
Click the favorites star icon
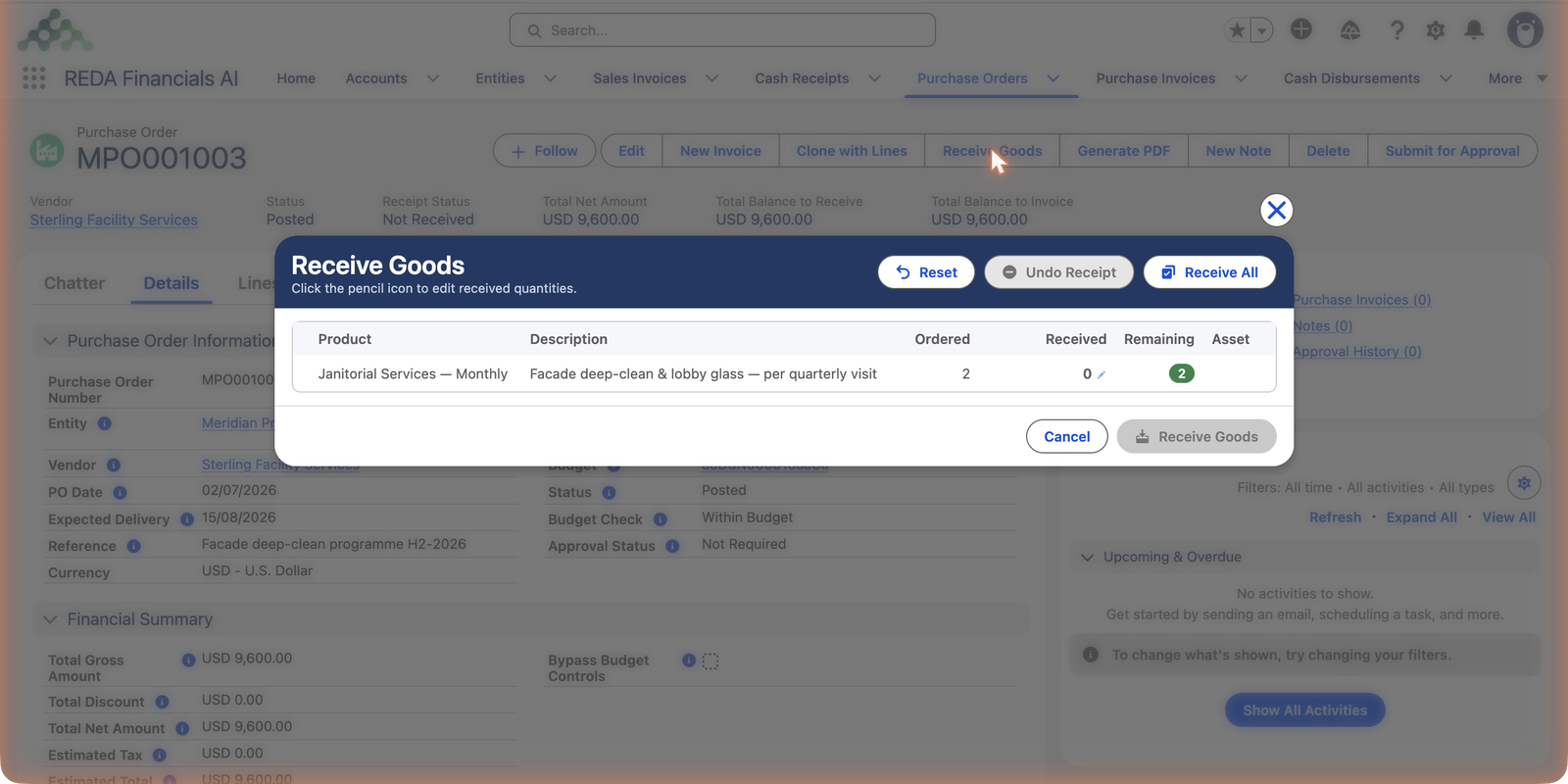[1237, 30]
